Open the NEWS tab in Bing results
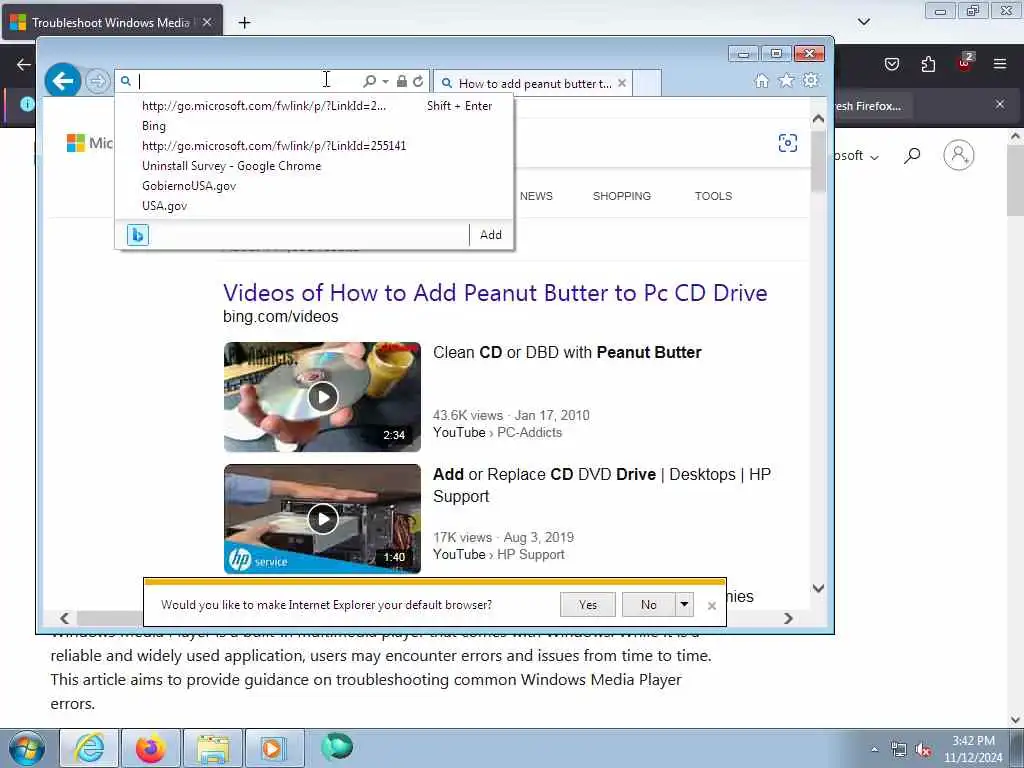Screen dimensions: 1024x768 click(536, 196)
